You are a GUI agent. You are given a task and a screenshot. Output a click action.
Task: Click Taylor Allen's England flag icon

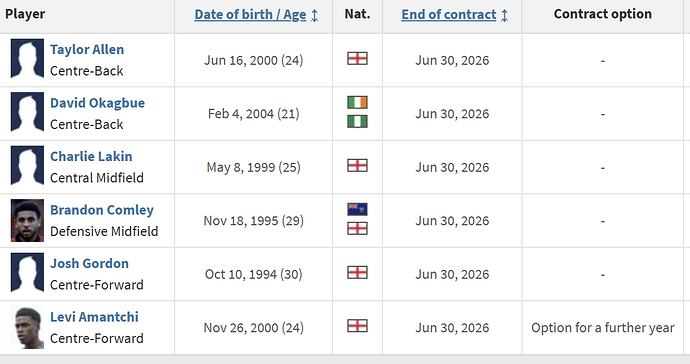(x=357, y=58)
